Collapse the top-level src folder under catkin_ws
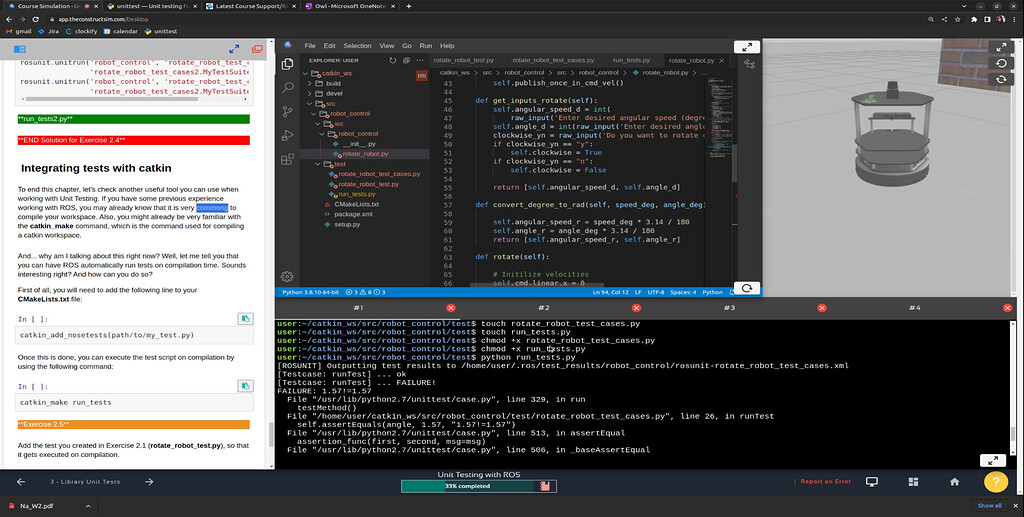The image size is (1024, 517). [x=310, y=104]
